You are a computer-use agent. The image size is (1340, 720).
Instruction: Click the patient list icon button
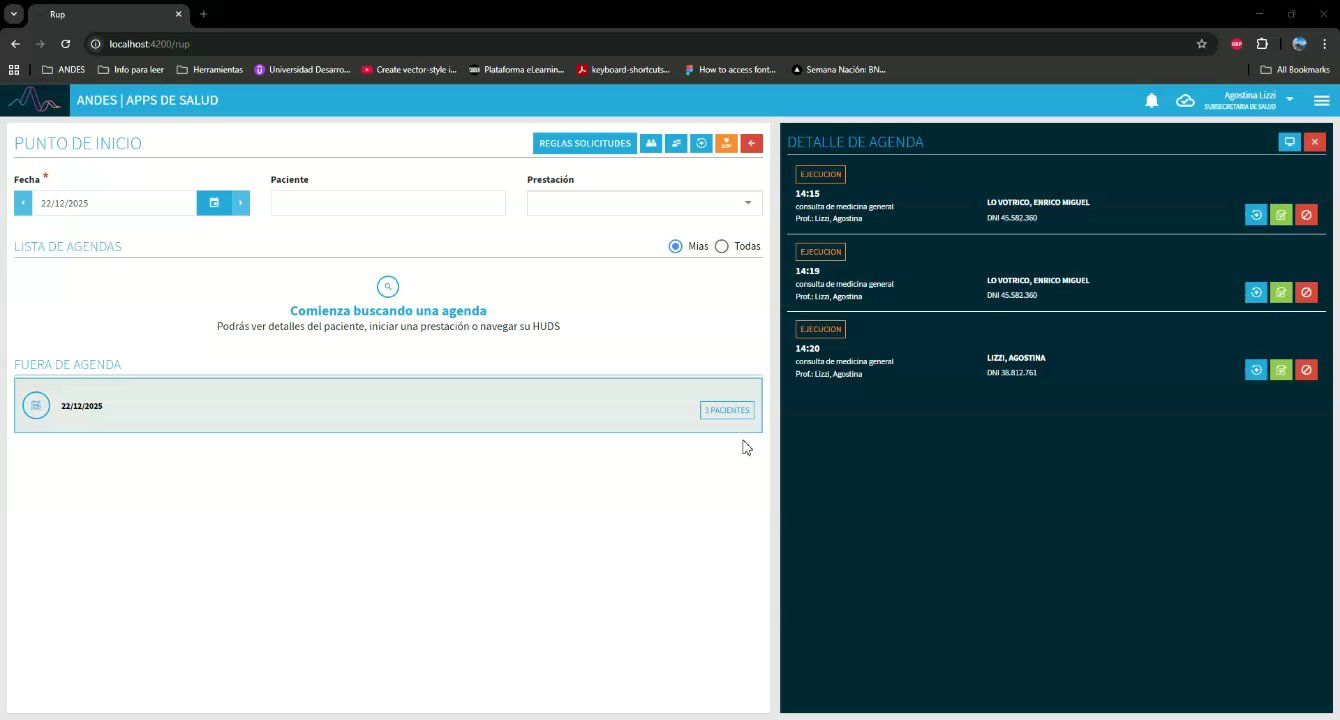tap(676, 143)
